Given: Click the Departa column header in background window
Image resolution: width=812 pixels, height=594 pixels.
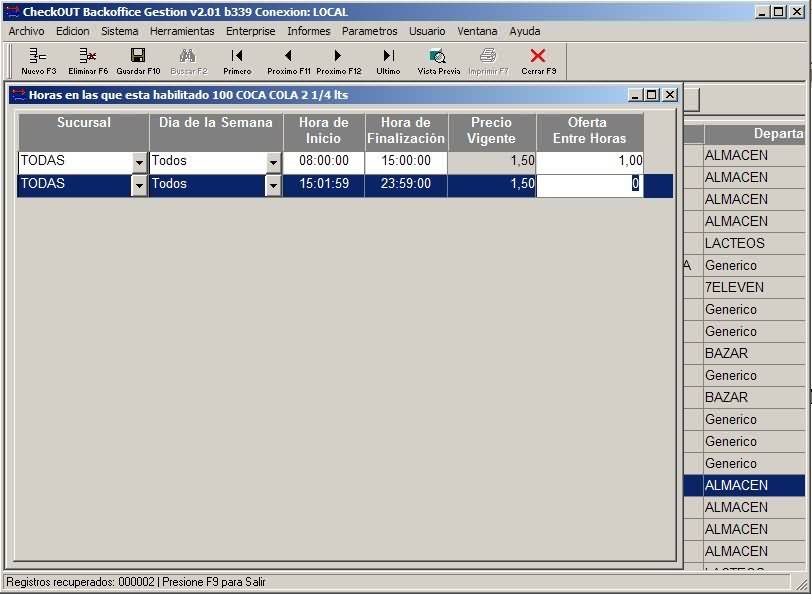Looking at the screenshot, I should (x=755, y=134).
